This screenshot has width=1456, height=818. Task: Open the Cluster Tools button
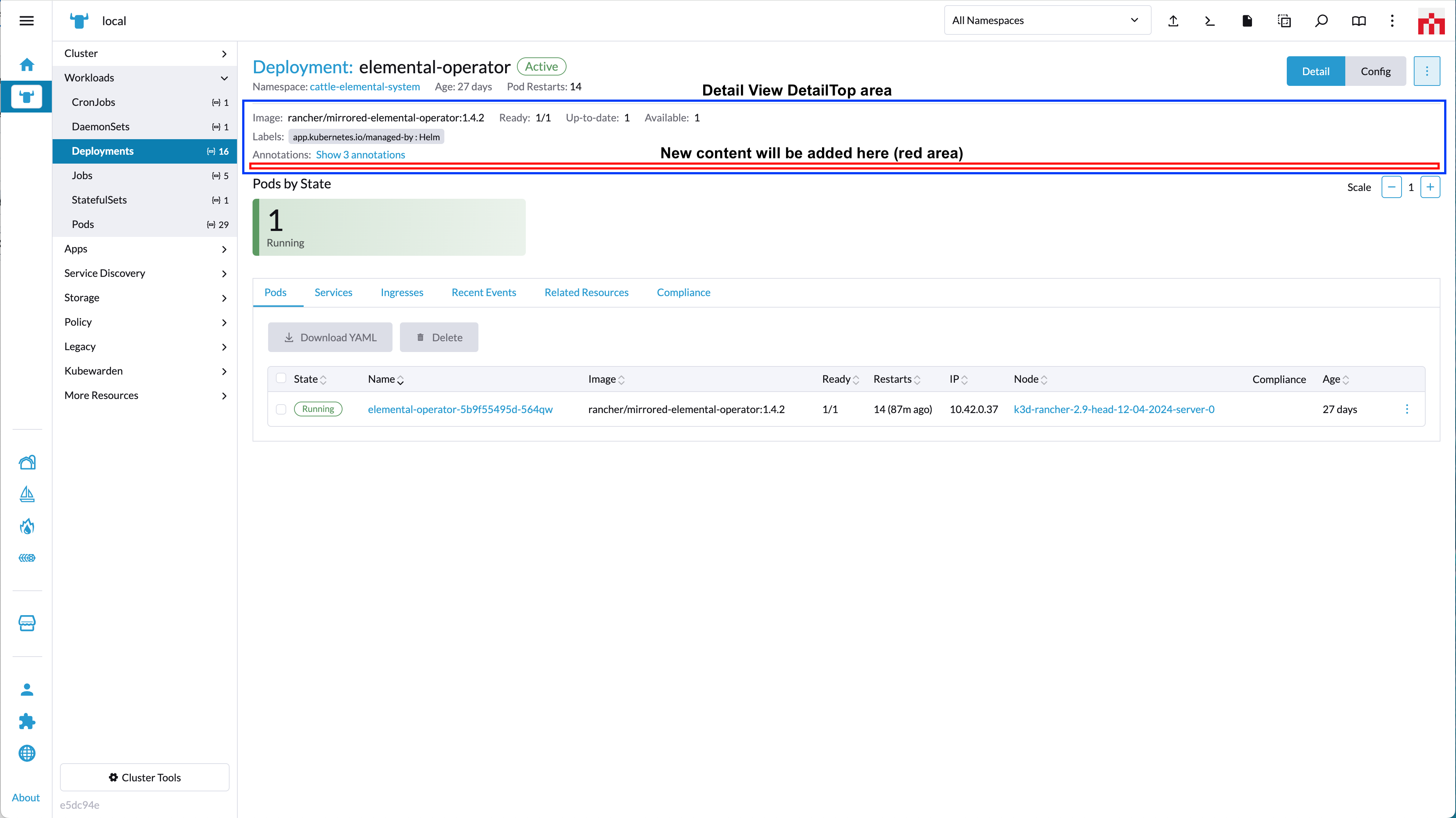click(x=145, y=777)
